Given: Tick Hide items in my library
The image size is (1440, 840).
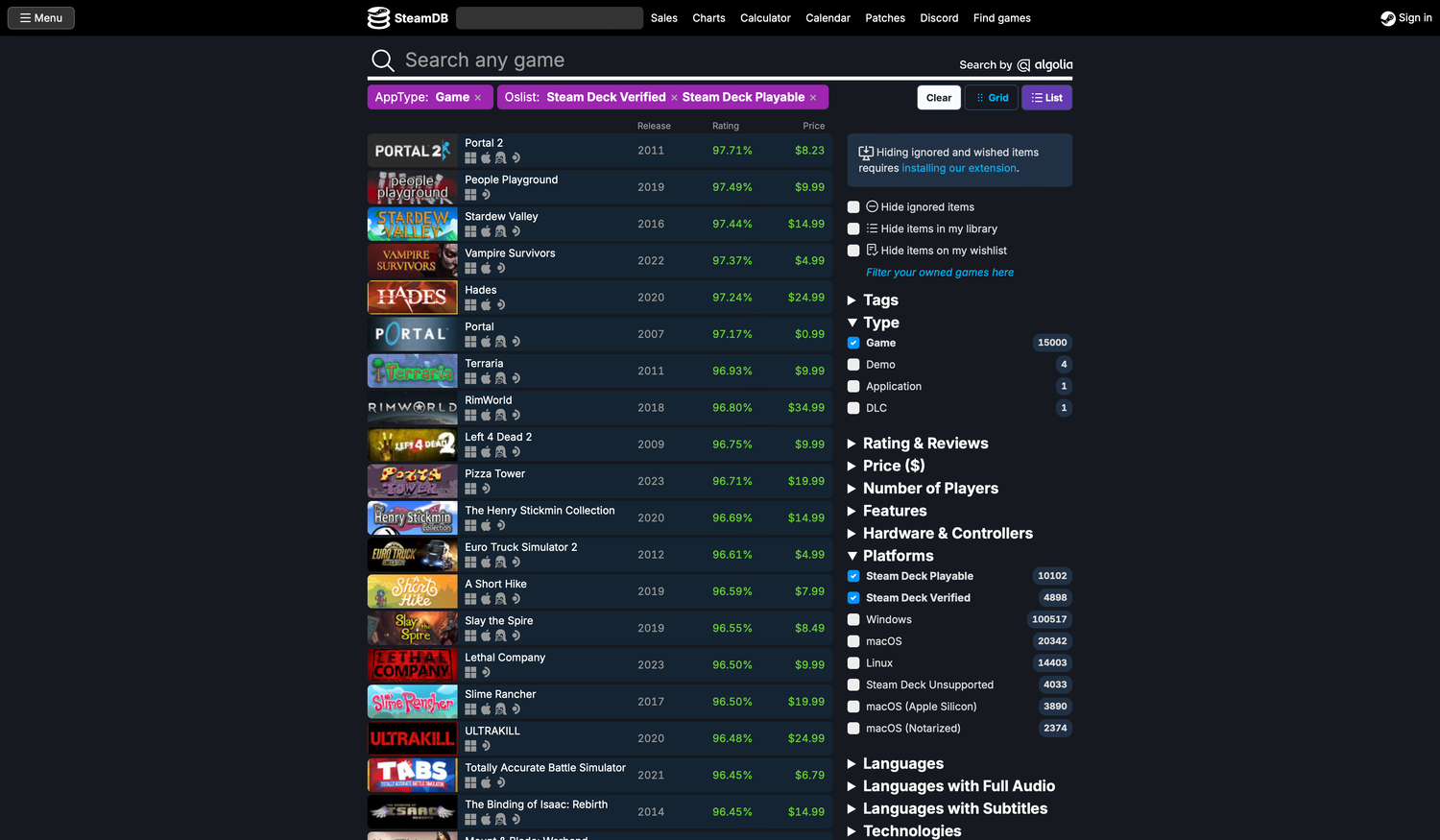Looking at the screenshot, I should tap(853, 228).
